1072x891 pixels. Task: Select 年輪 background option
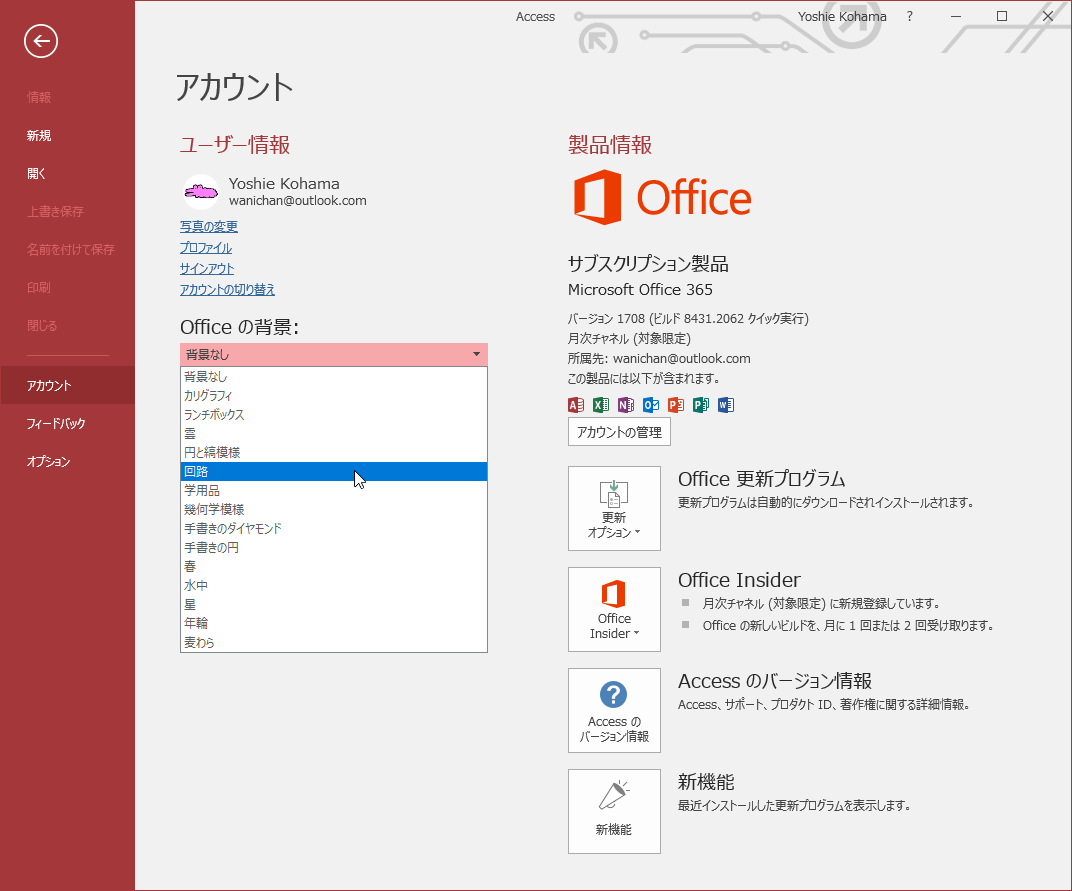(x=334, y=623)
